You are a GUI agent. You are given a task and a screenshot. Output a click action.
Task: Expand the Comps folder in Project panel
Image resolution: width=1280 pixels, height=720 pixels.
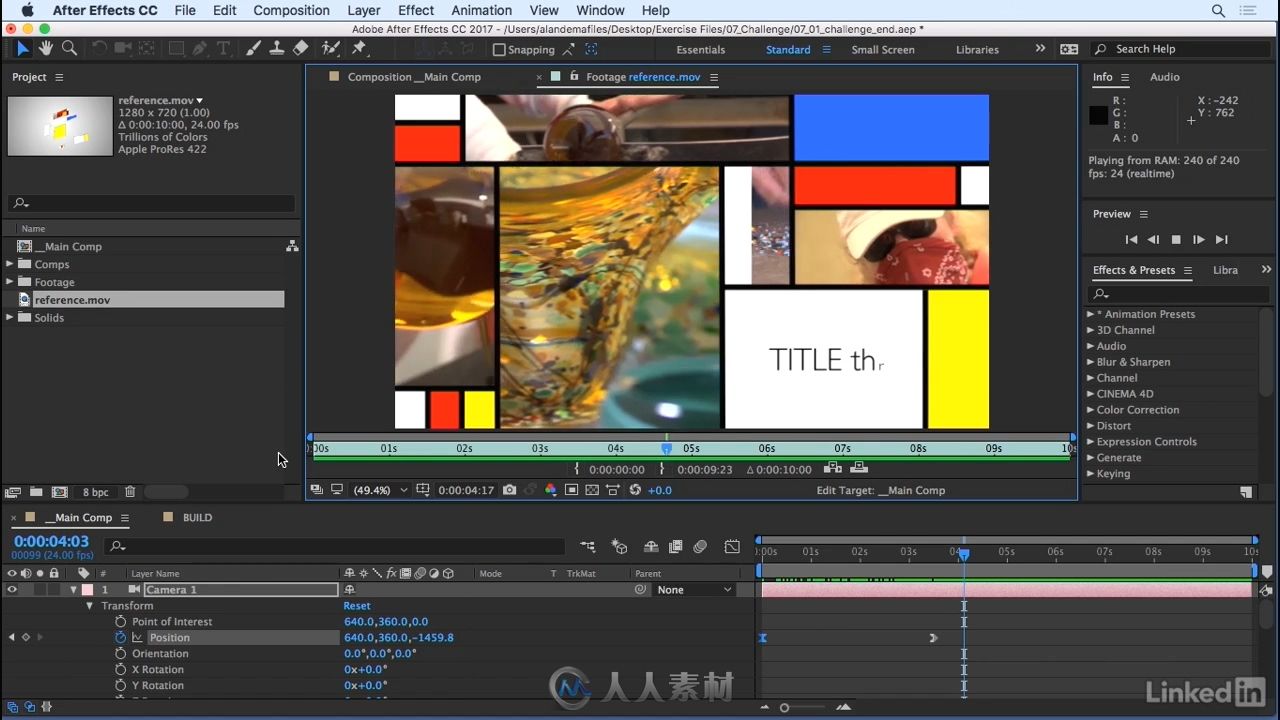click(x=10, y=264)
